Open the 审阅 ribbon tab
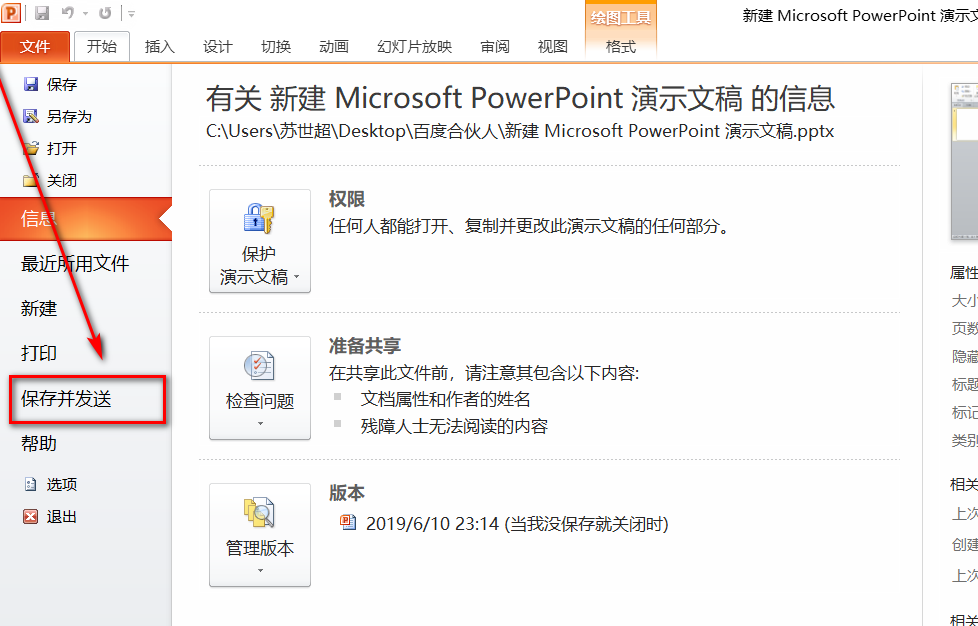The height and width of the screenshot is (626, 978). point(495,46)
